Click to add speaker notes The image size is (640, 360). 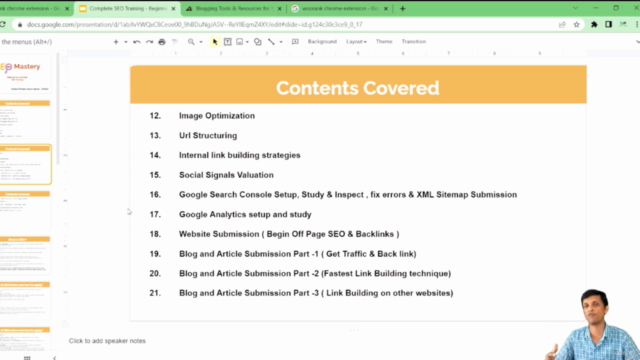(107, 341)
